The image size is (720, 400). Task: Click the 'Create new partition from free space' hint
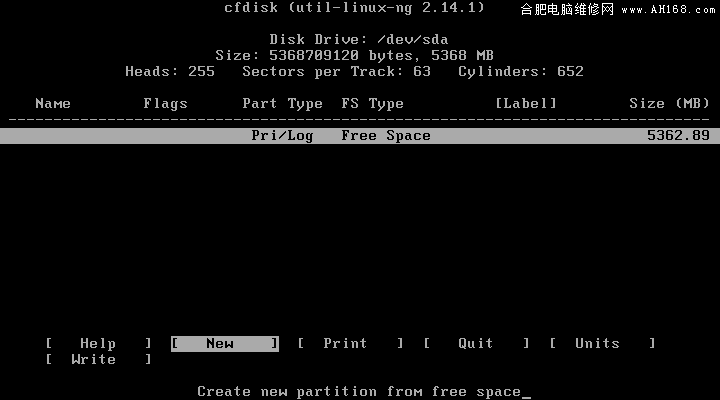(x=359, y=392)
